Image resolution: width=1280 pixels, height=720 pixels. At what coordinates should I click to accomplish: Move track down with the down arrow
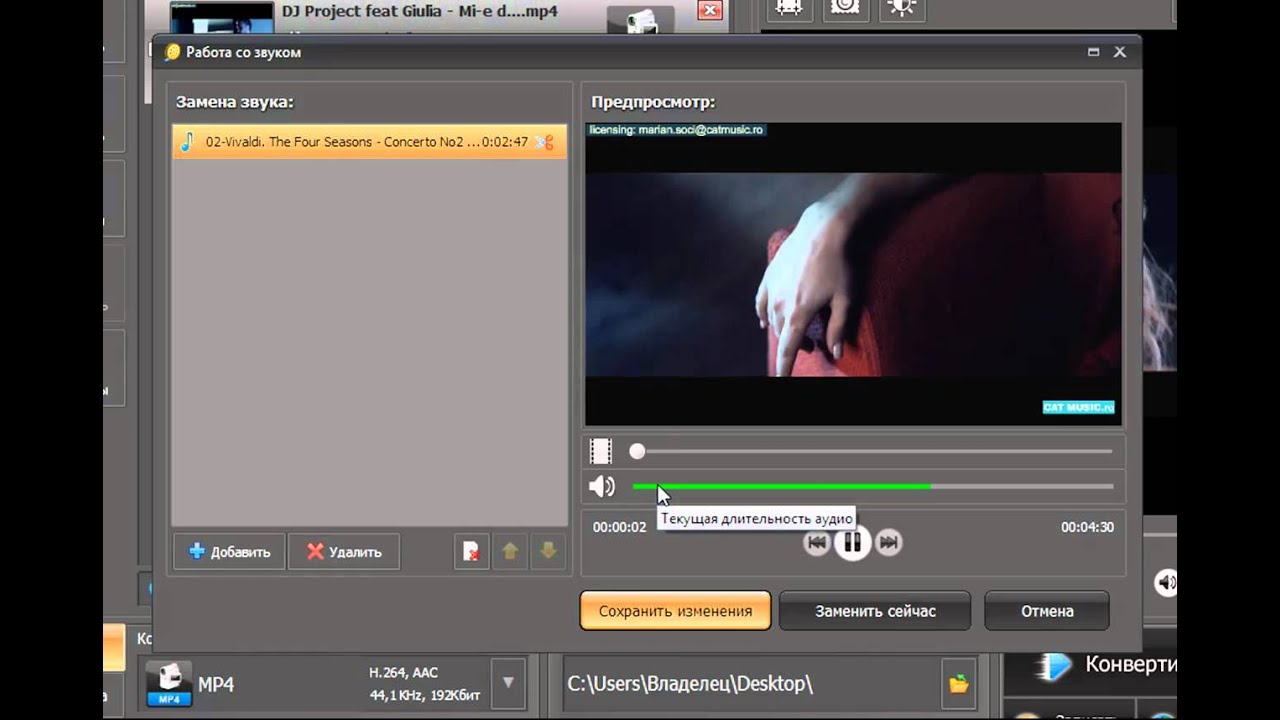click(x=548, y=552)
